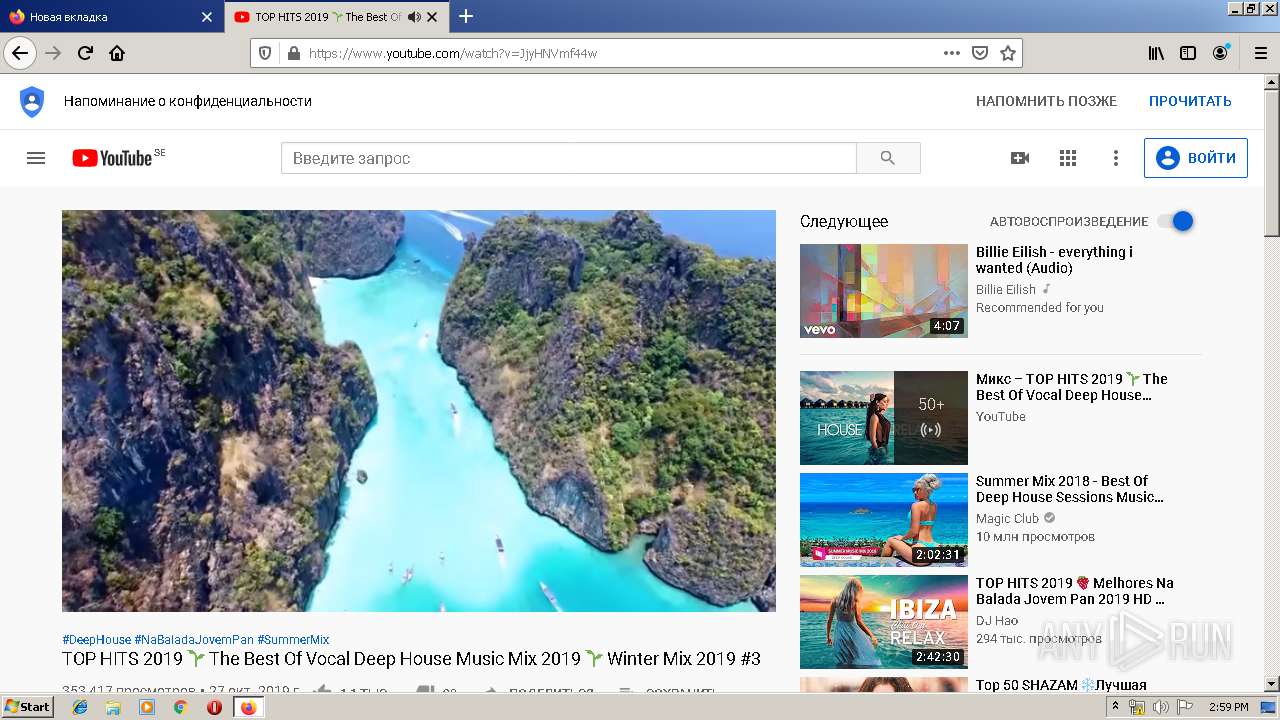The image size is (1280, 720).
Task: Click НАПОМНИТЬ ПОЗЖЕ in privacy reminder
Action: (1046, 101)
